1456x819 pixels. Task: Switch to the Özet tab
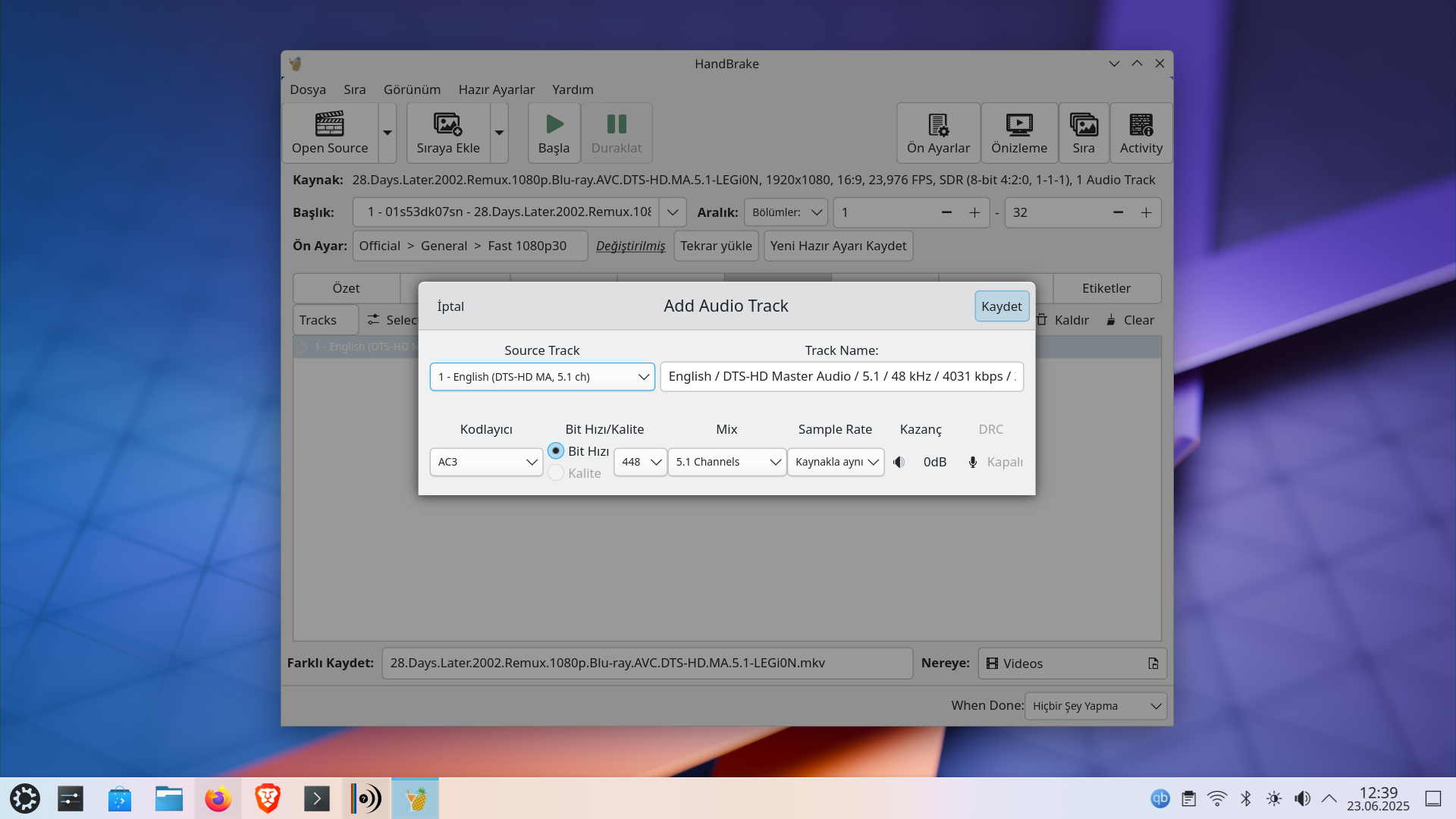346,288
